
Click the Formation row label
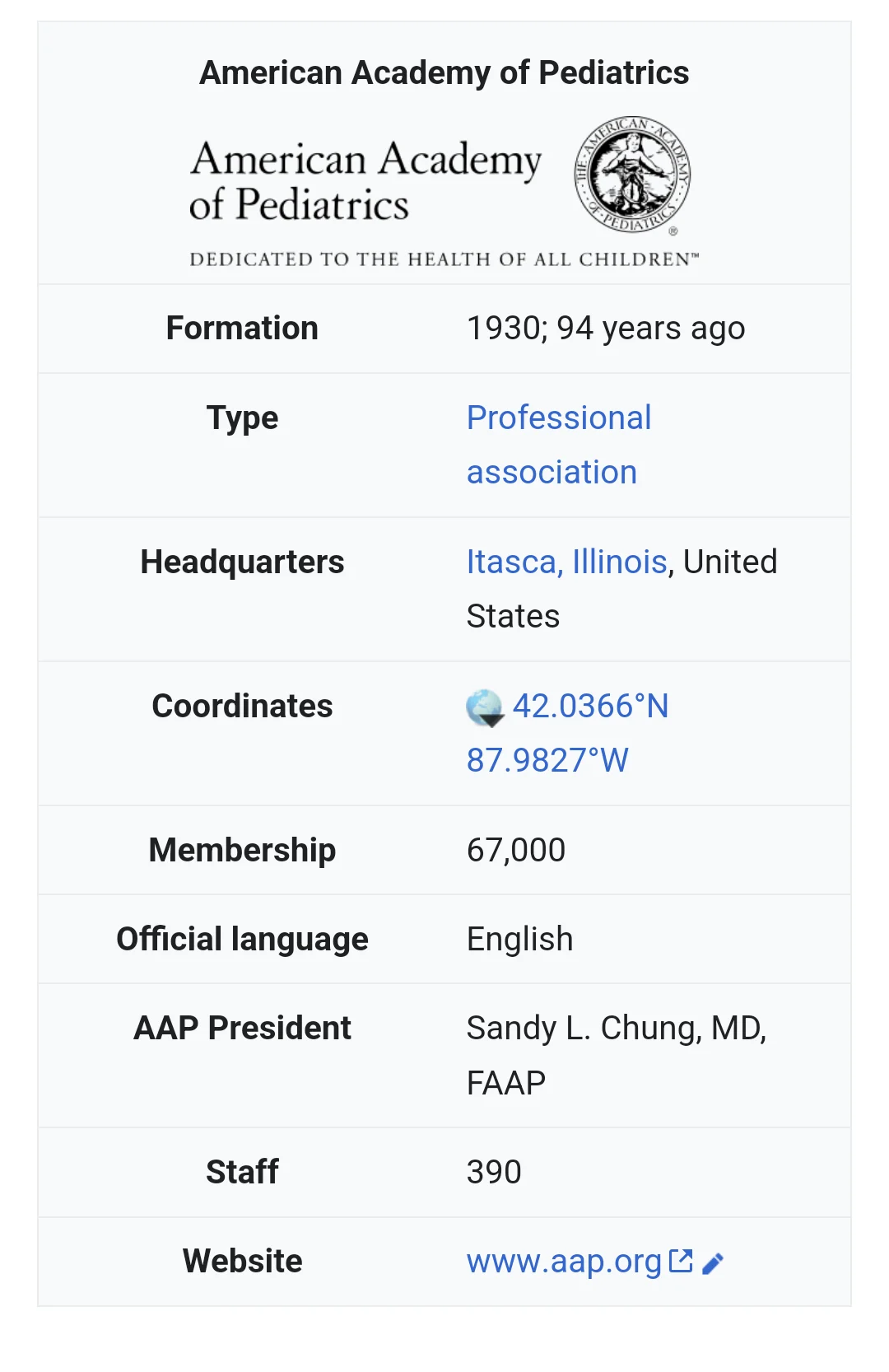[242, 328]
